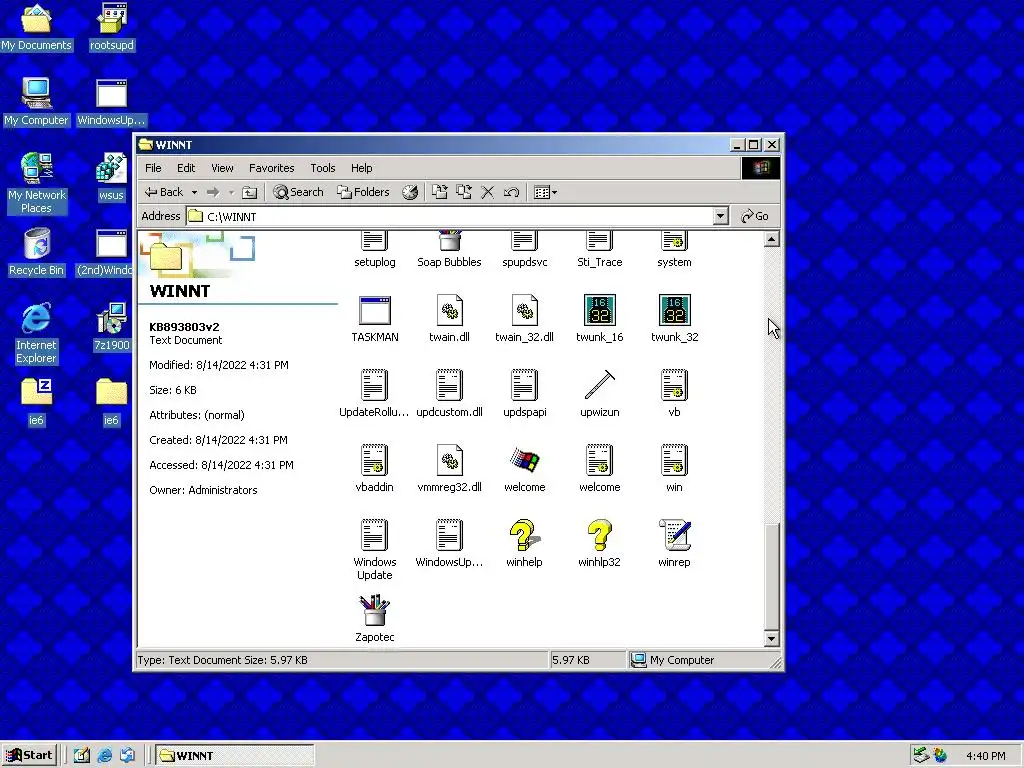Select the welcome program with Windows flag icon
This screenshot has width=1024, height=768.
(524, 468)
